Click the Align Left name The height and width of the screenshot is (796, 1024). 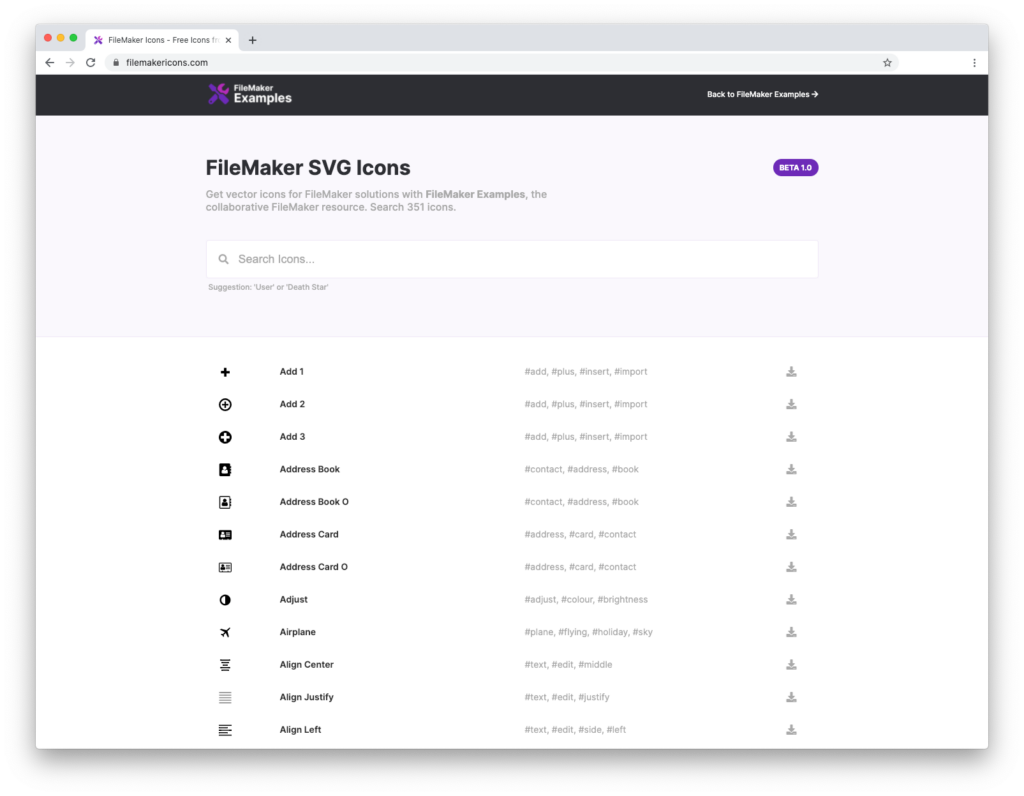300,730
